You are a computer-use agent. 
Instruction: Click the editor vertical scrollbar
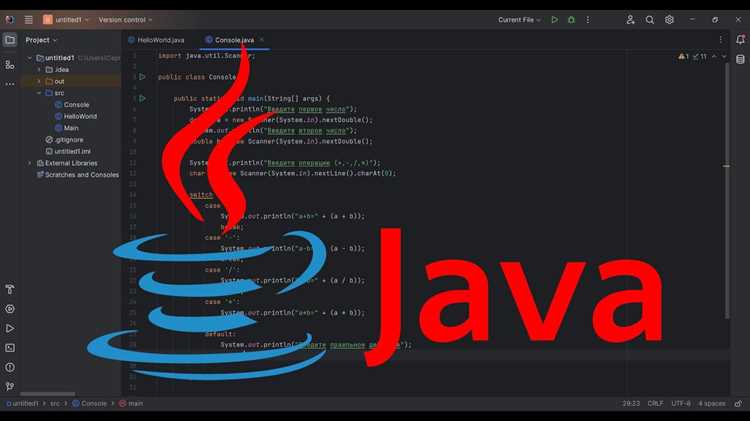coord(727,191)
